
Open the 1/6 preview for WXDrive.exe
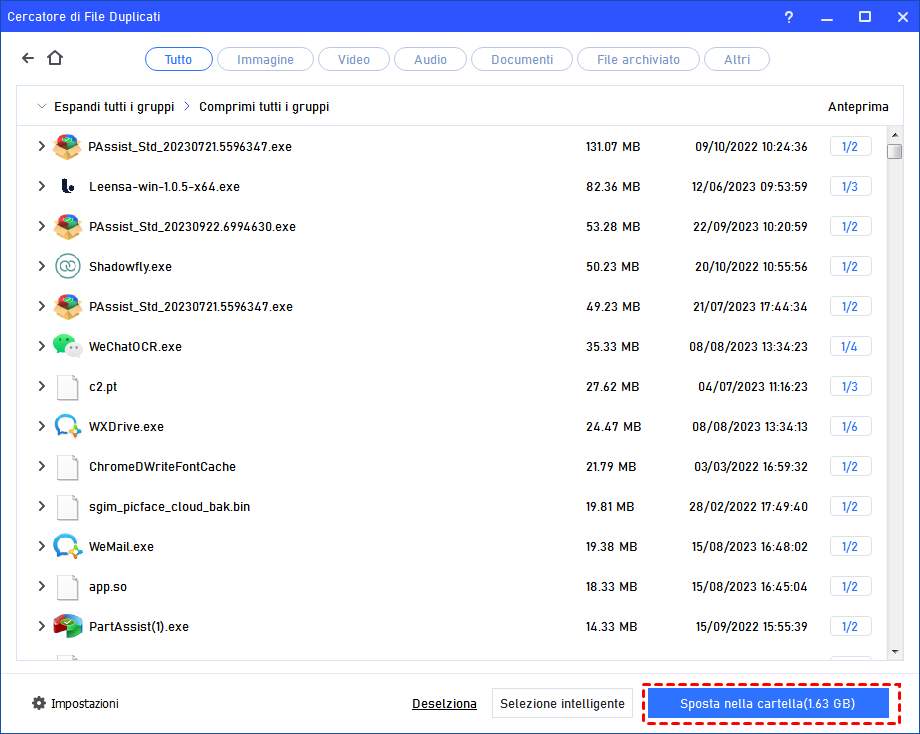(850, 427)
